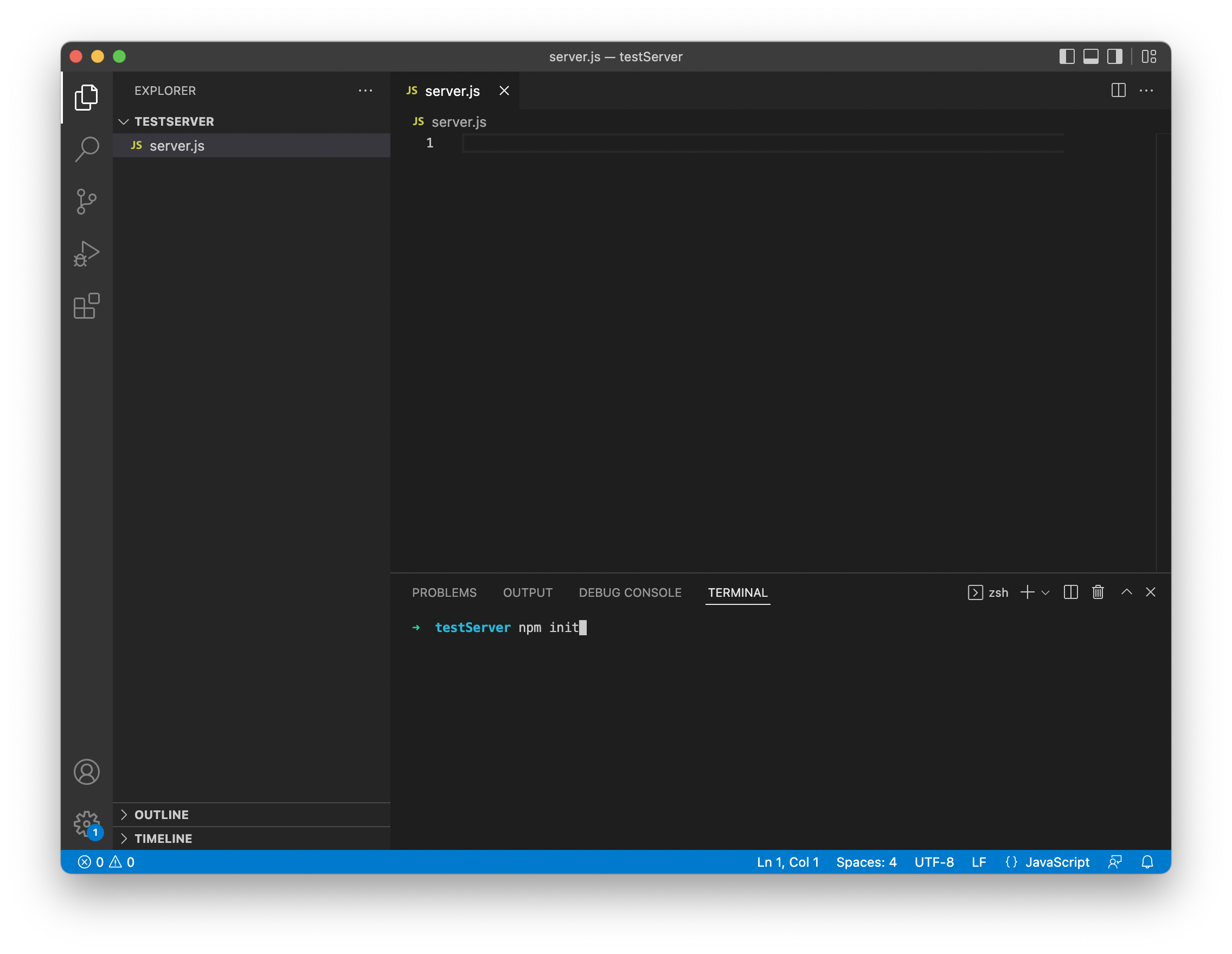Open the Search view in activity bar
Image resolution: width=1232 pixels, height=954 pixels.
point(86,150)
